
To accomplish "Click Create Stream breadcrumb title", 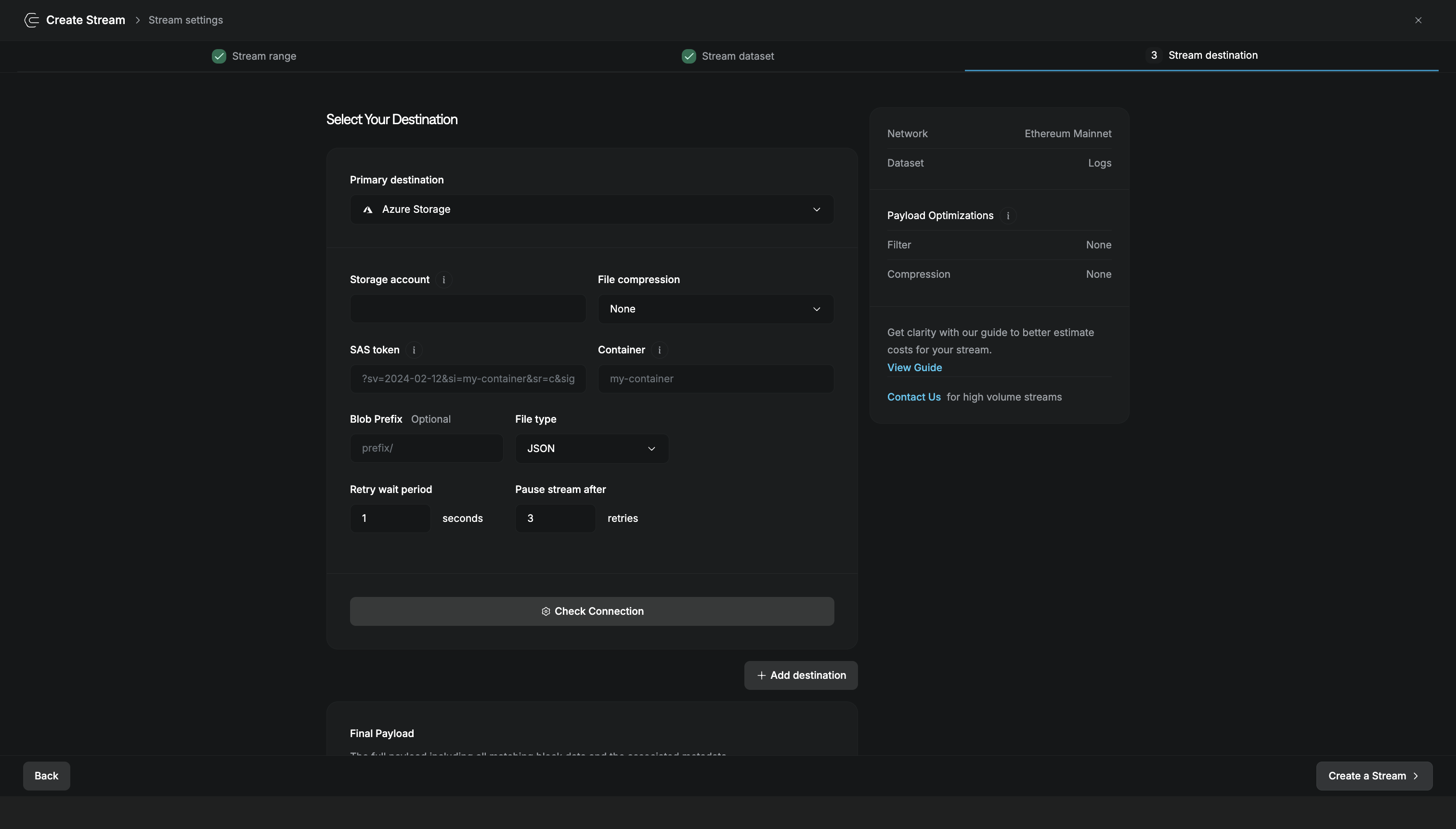I will [85, 20].
